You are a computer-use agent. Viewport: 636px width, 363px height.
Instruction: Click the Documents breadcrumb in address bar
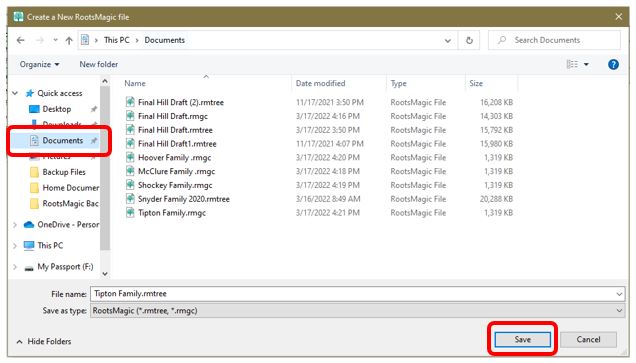click(164, 40)
